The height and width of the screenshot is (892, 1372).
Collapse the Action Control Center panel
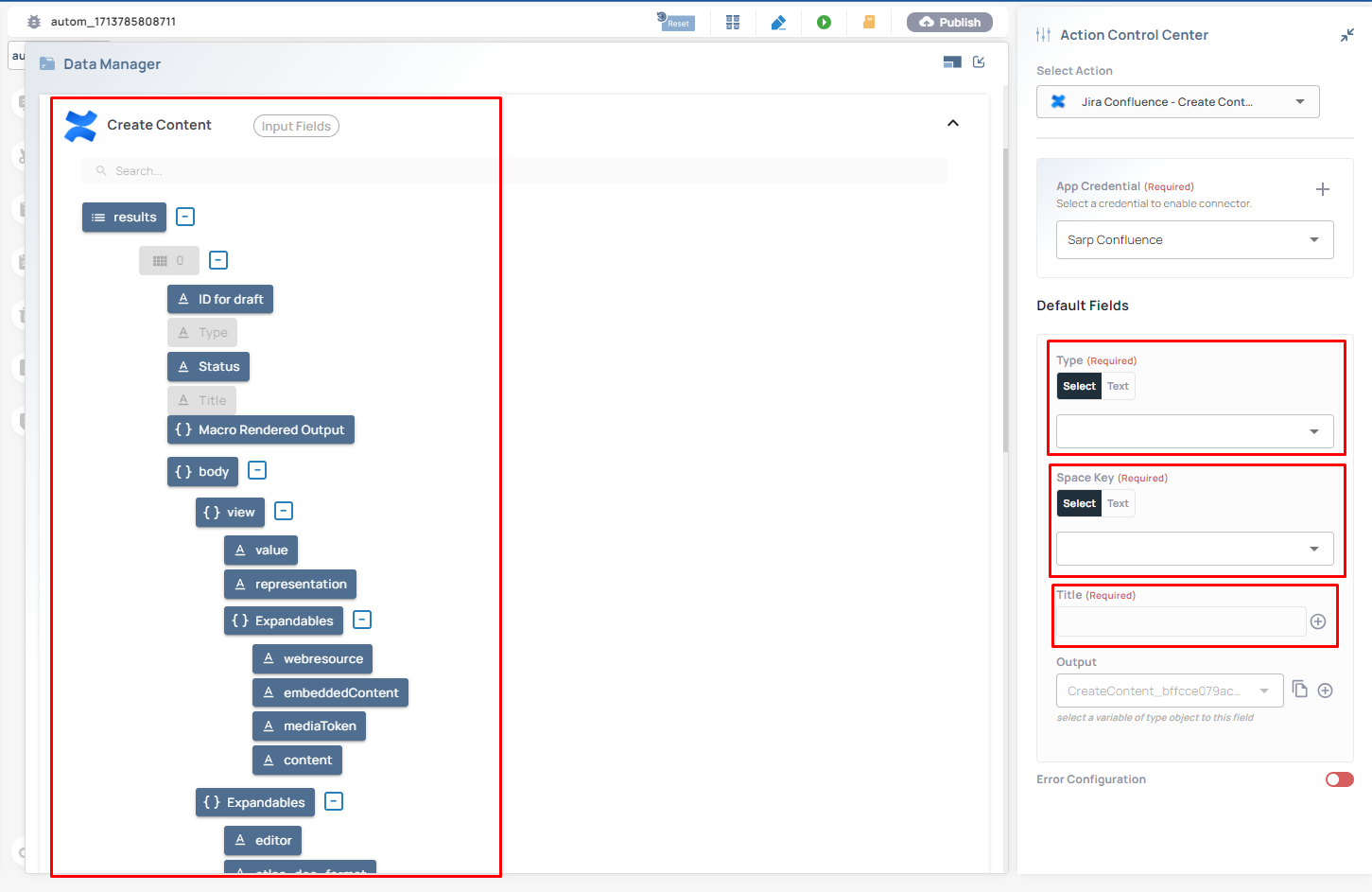pos(1347,35)
